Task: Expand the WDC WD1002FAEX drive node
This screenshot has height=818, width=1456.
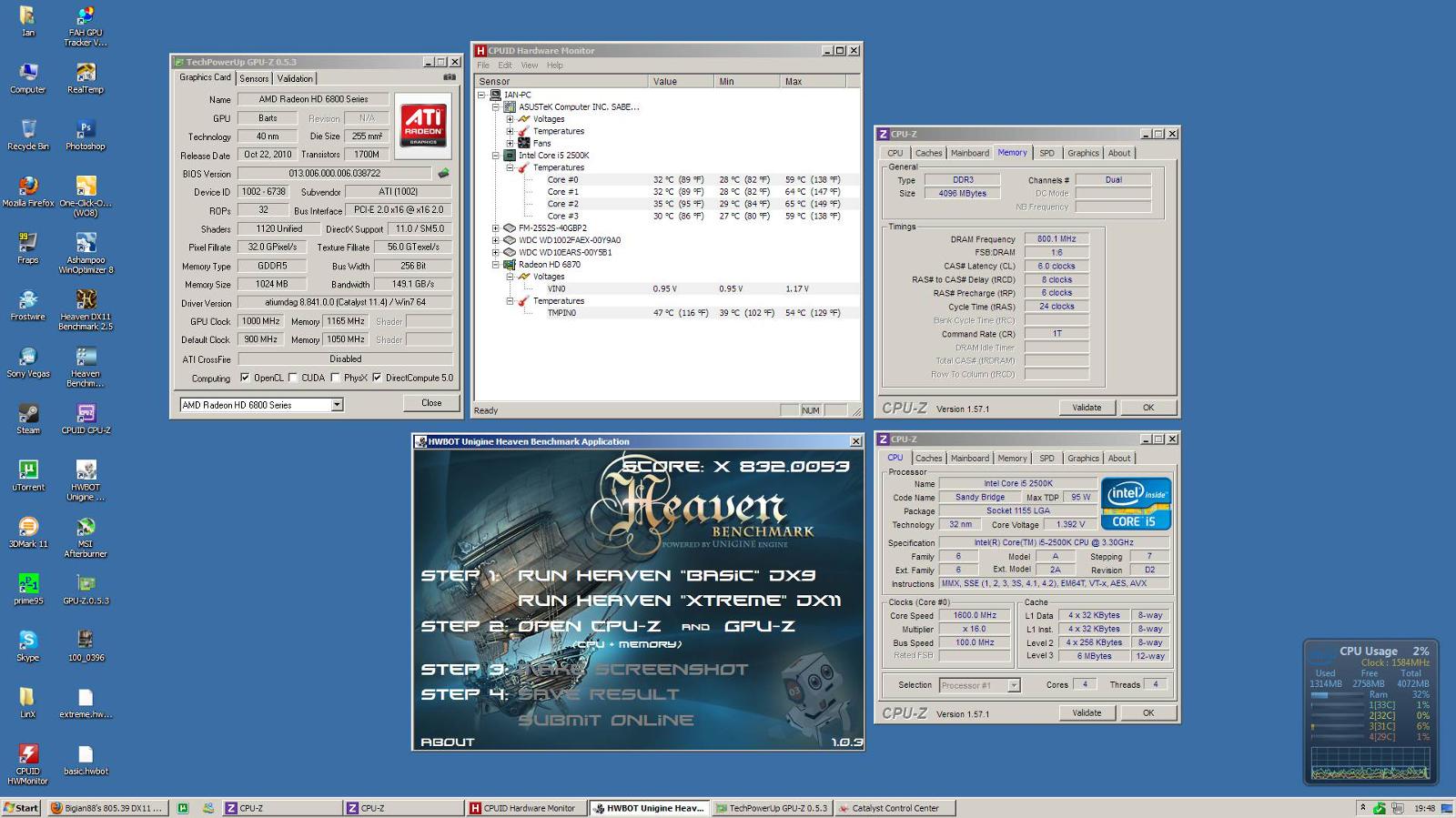Action: tap(496, 240)
